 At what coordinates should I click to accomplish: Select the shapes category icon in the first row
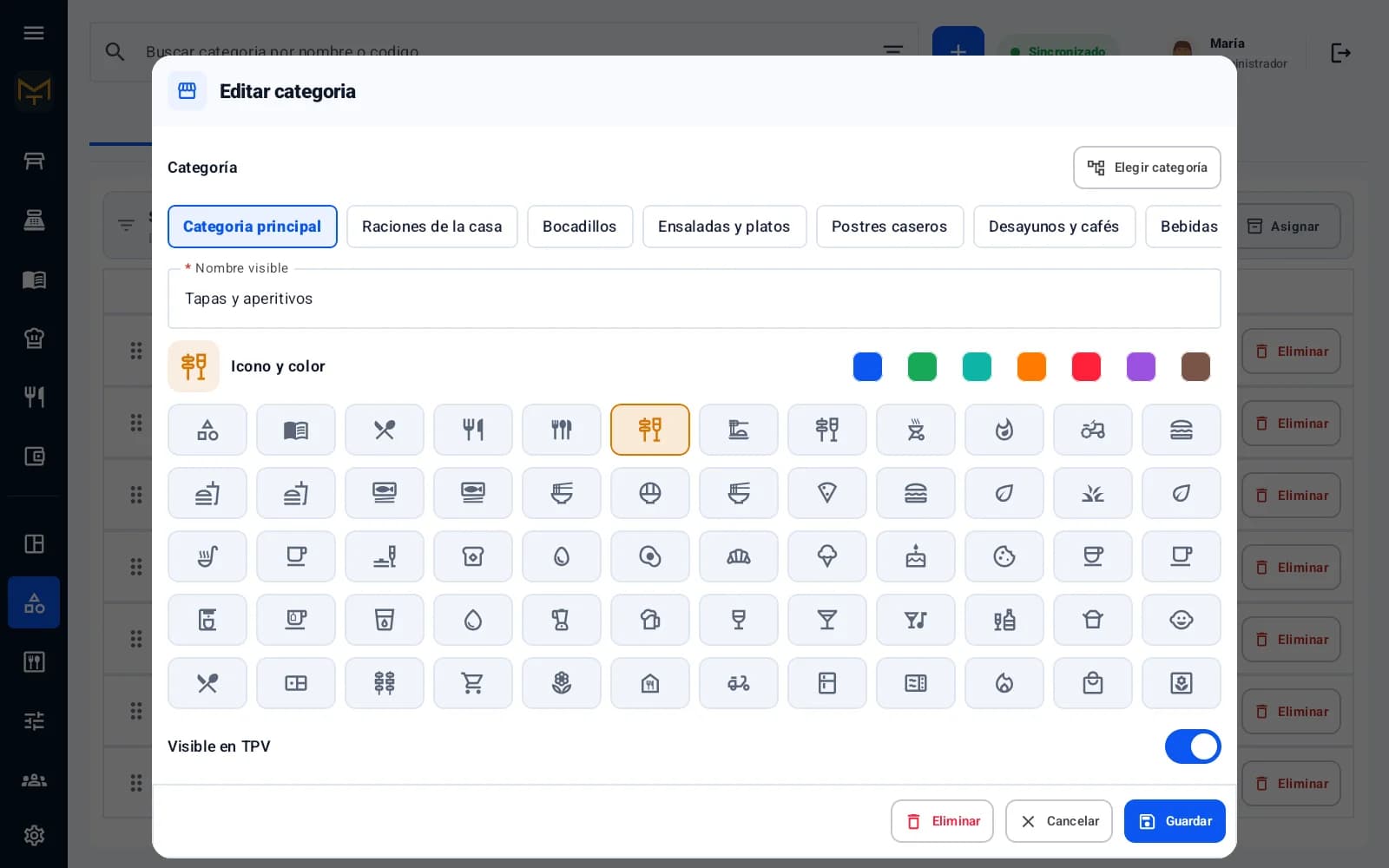pyautogui.click(x=207, y=430)
